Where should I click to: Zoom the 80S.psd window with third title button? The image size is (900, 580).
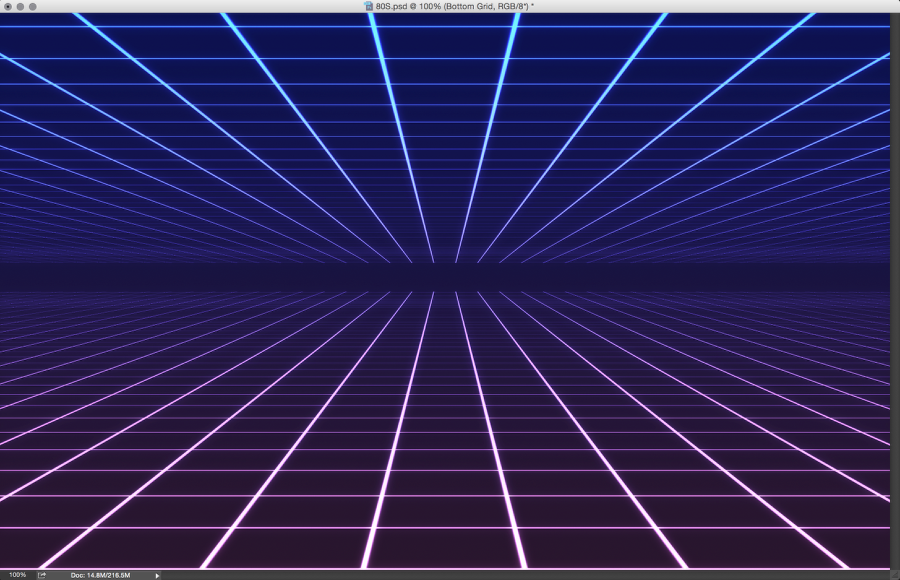pos(33,6)
